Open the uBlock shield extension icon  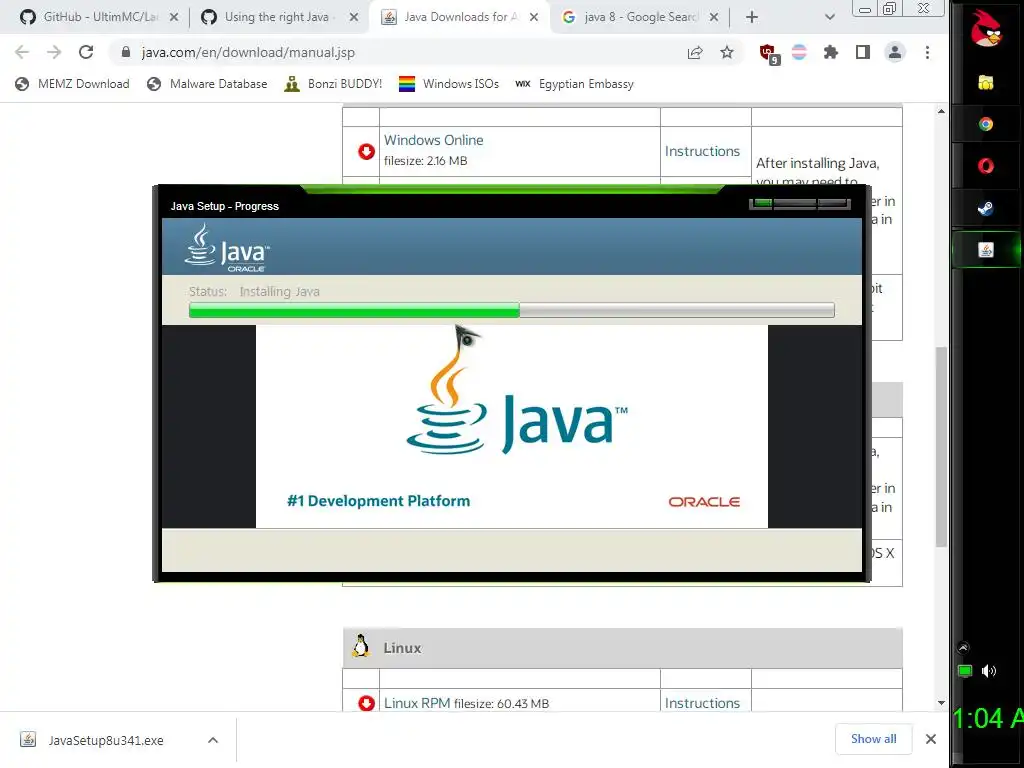pyautogui.click(x=769, y=54)
